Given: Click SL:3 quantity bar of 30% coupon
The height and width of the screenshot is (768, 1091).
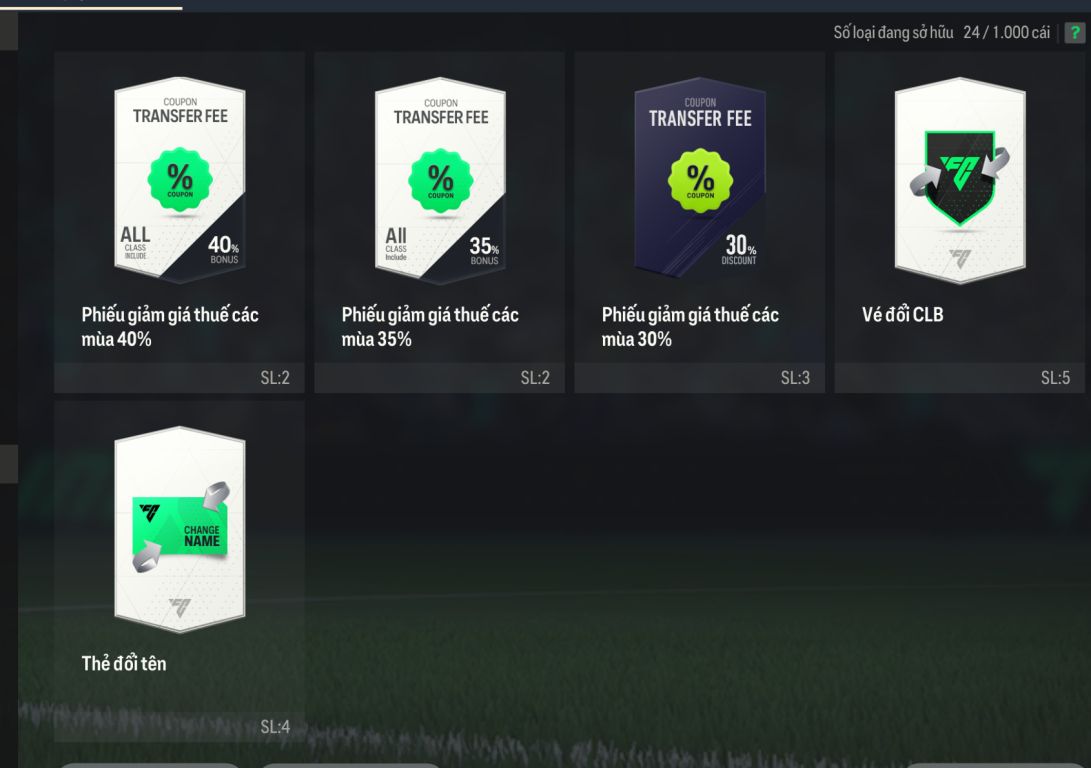Looking at the screenshot, I should (699, 378).
